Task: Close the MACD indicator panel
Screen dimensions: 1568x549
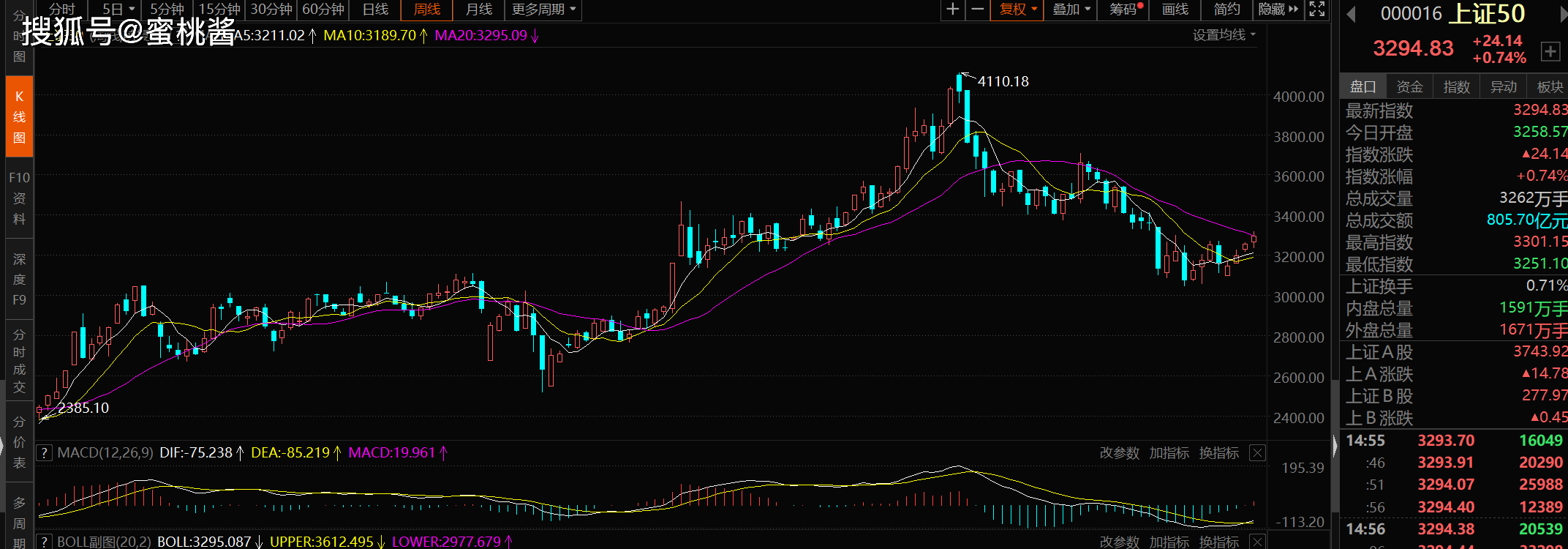Action: tap(1257, 453)
